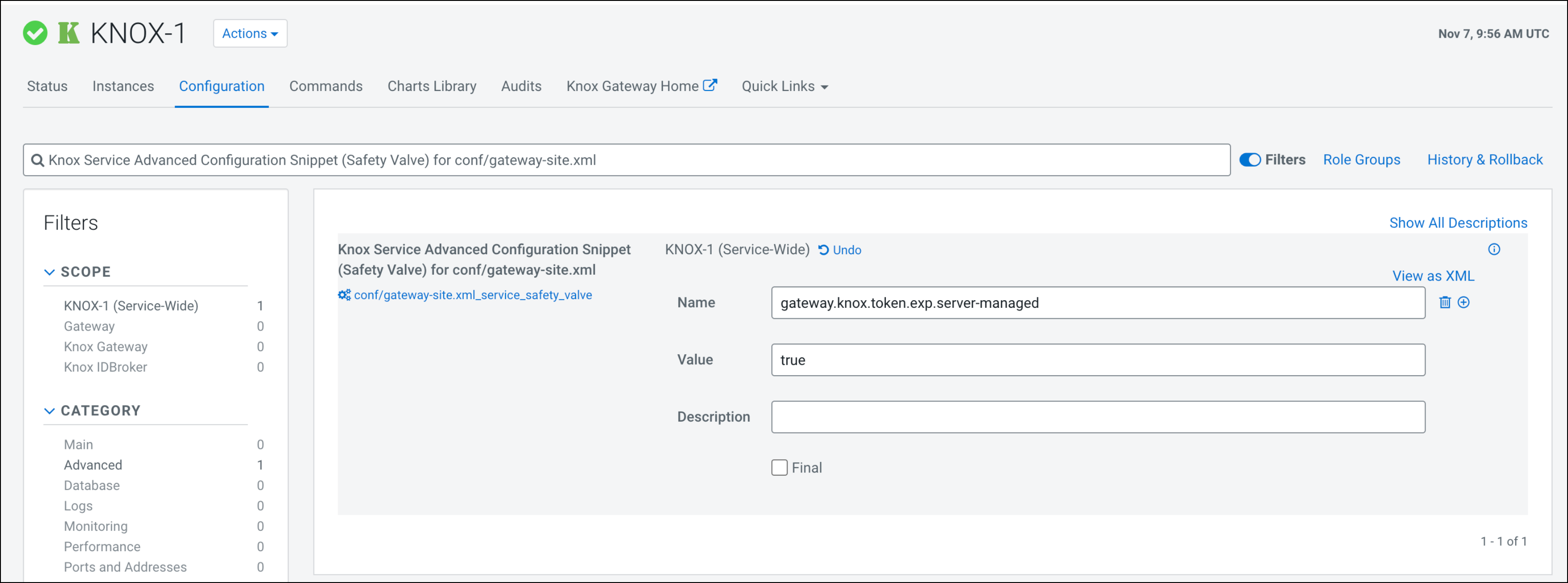This screenshot has height=583, width=1568.
Task: Select the Knox IDBroker scope filter
Action: coord(105,367)
